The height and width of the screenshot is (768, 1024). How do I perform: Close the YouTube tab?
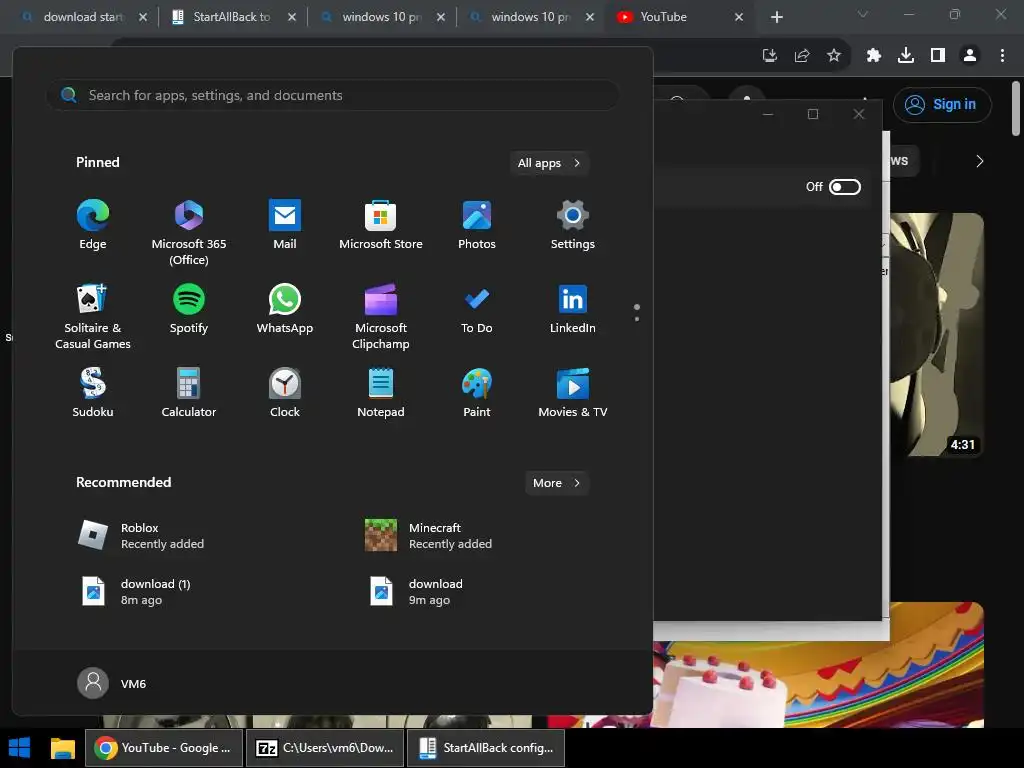pos(739,17)
